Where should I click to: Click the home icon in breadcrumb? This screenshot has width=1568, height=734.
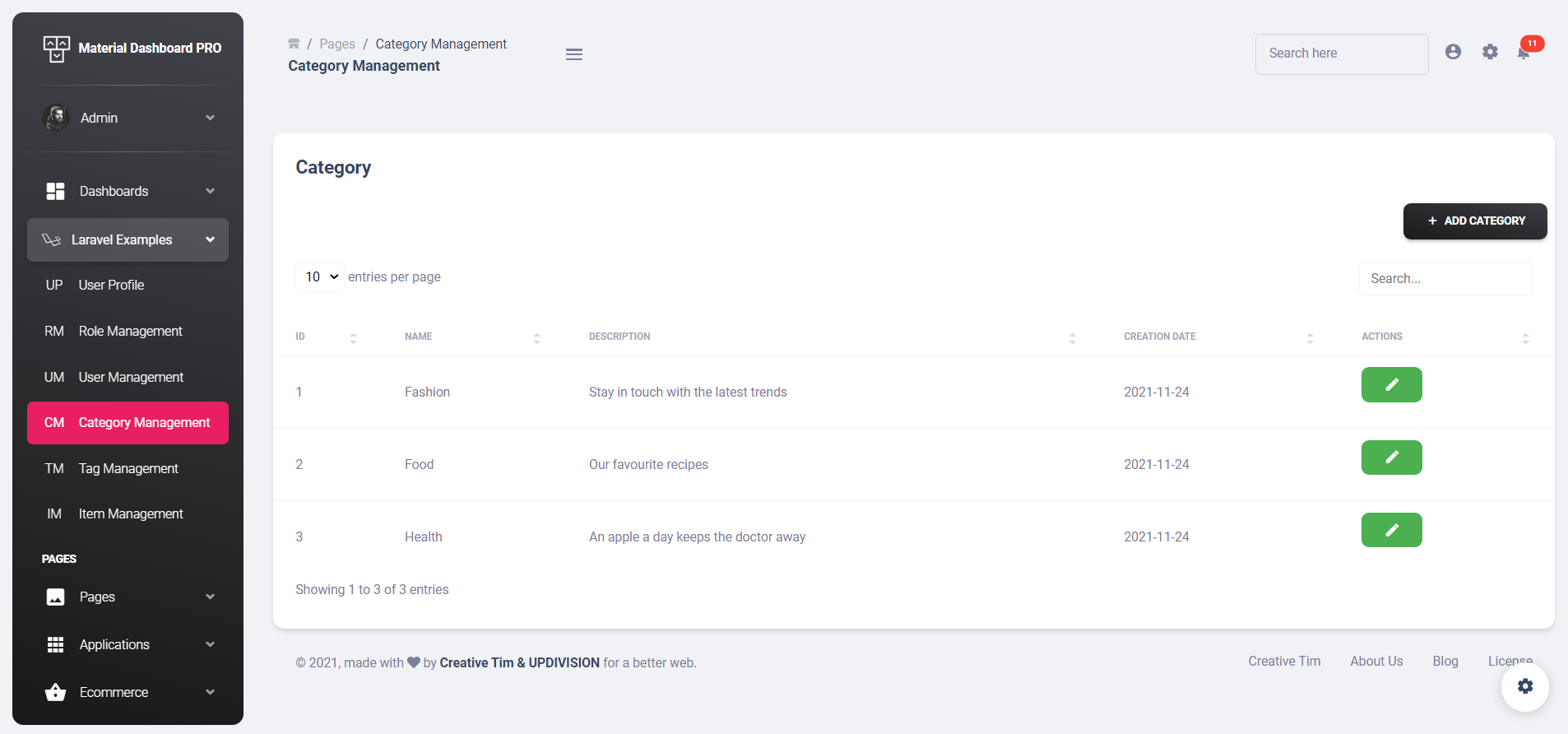click(x=294, y=44)
